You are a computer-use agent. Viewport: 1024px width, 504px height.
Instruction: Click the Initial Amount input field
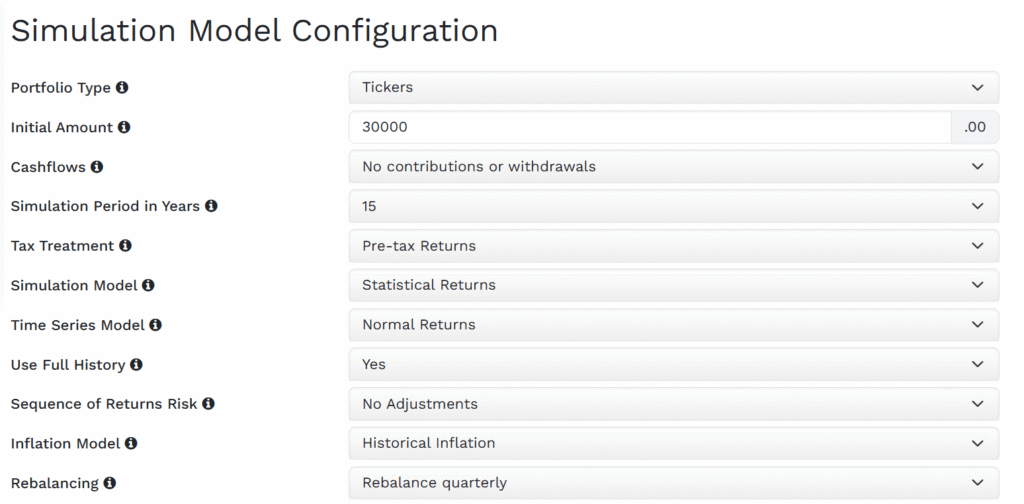[650, 127]
